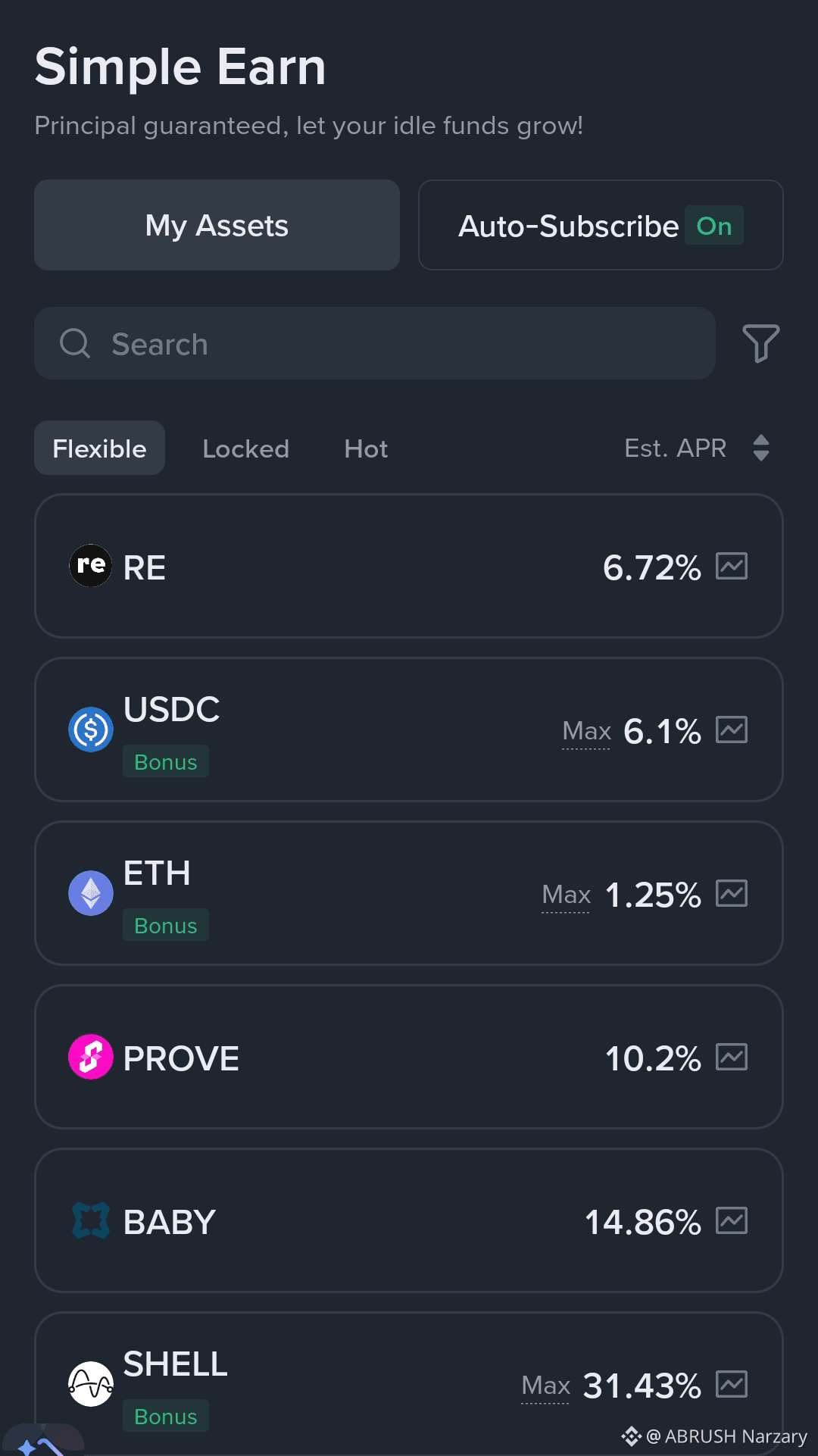Open the BABY earn product card
This screenshot has height=1456, width=818.
point(409,1220)
